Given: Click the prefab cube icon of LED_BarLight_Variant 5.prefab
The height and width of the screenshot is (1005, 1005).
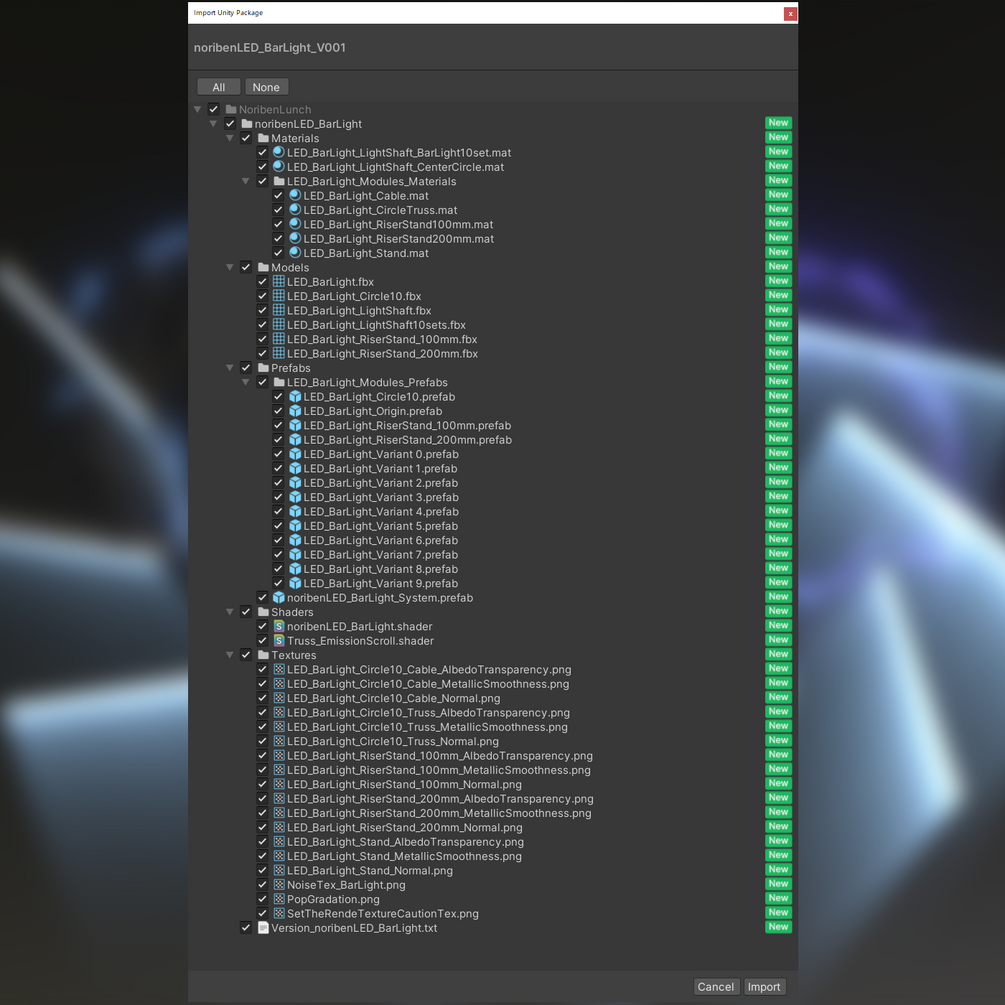Looking at the screenshot, I should pos(295,526).
